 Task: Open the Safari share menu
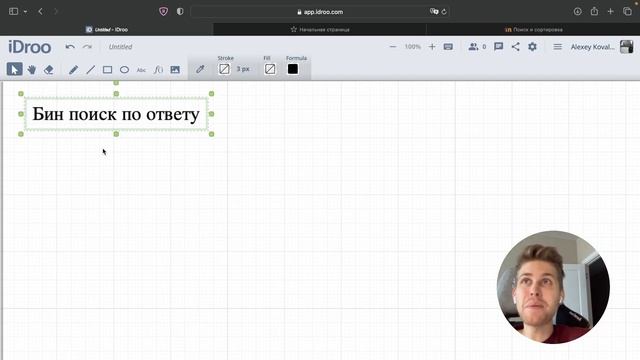tap(594, 11)
